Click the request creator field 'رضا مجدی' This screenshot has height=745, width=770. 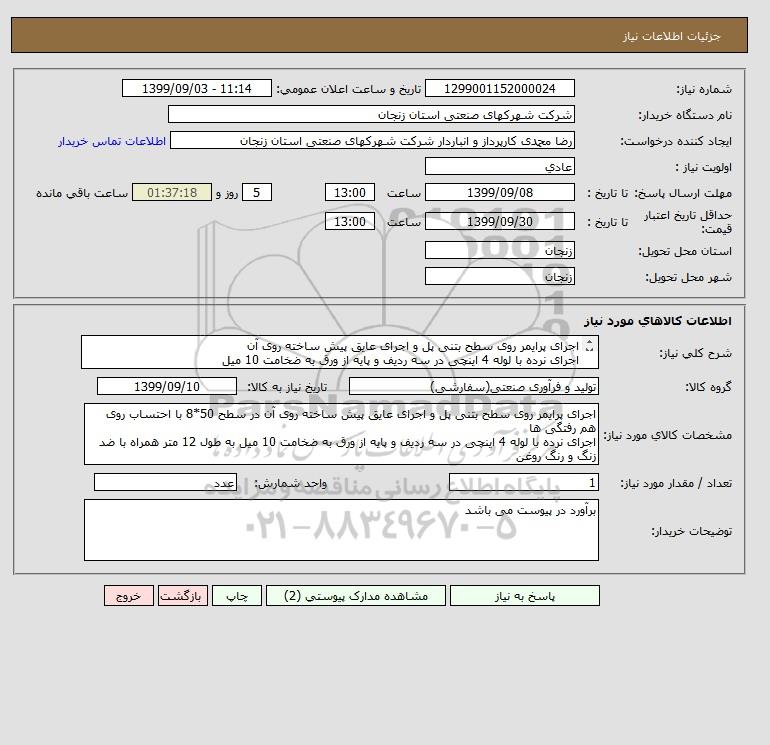372,140
